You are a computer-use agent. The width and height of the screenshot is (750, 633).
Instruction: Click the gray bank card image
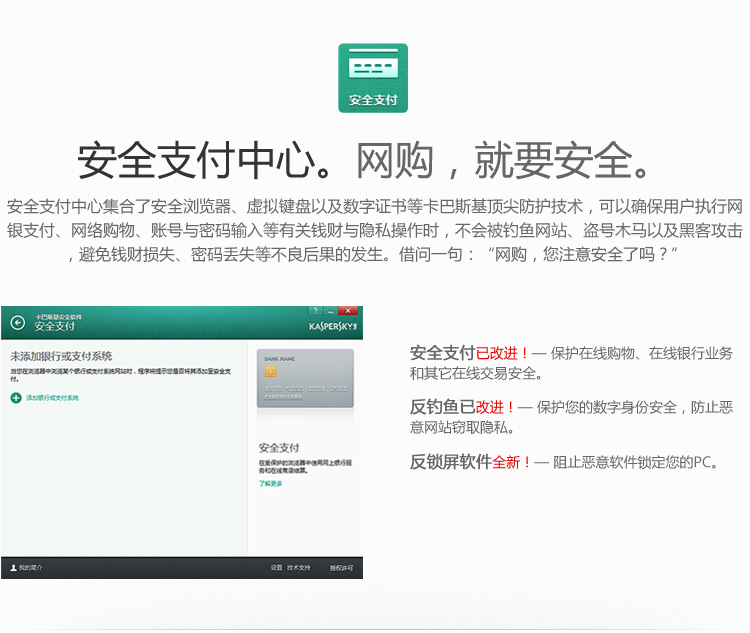point(304,381)
